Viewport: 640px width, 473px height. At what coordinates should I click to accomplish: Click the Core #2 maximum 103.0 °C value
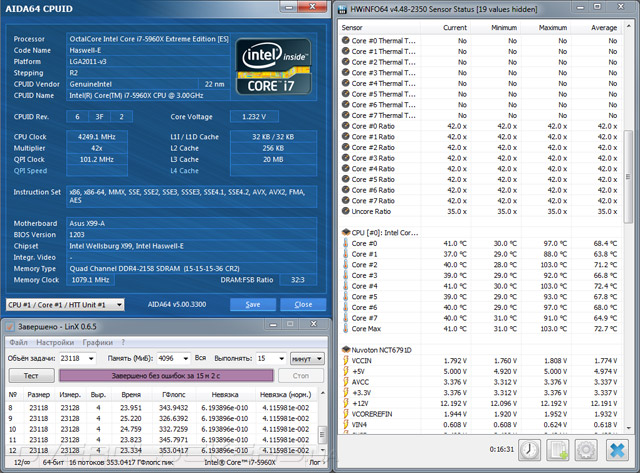554,264
